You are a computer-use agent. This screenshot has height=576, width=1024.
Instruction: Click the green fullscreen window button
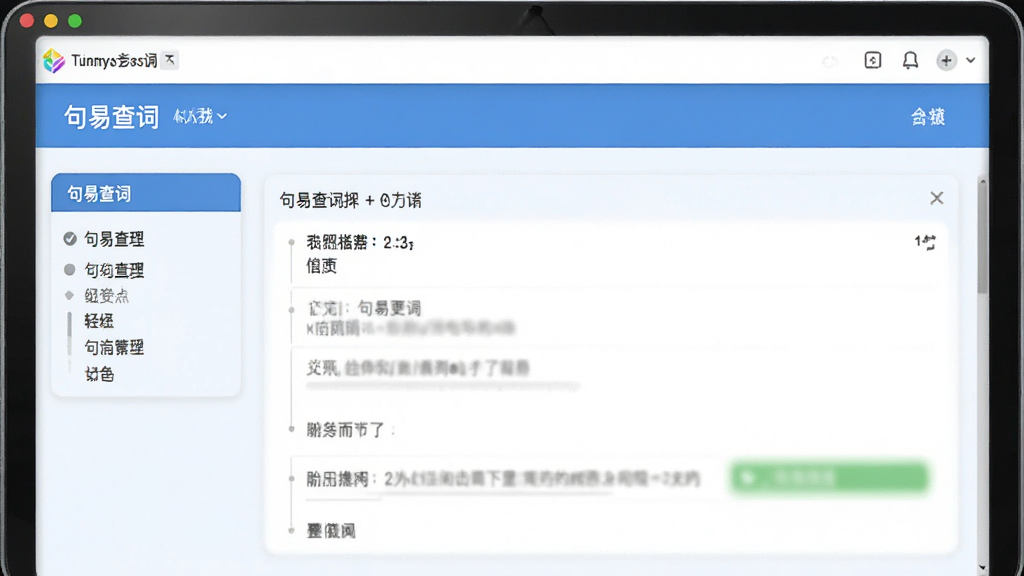pyautogui.click(x=75, y=21)
